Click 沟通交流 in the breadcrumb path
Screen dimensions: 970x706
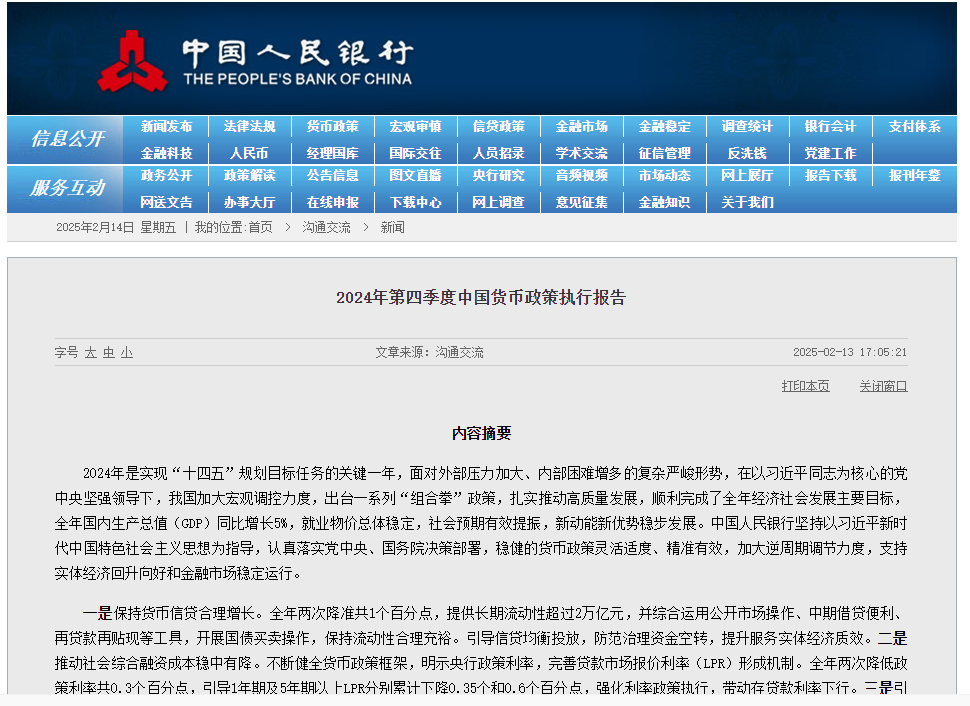(326, 228)
